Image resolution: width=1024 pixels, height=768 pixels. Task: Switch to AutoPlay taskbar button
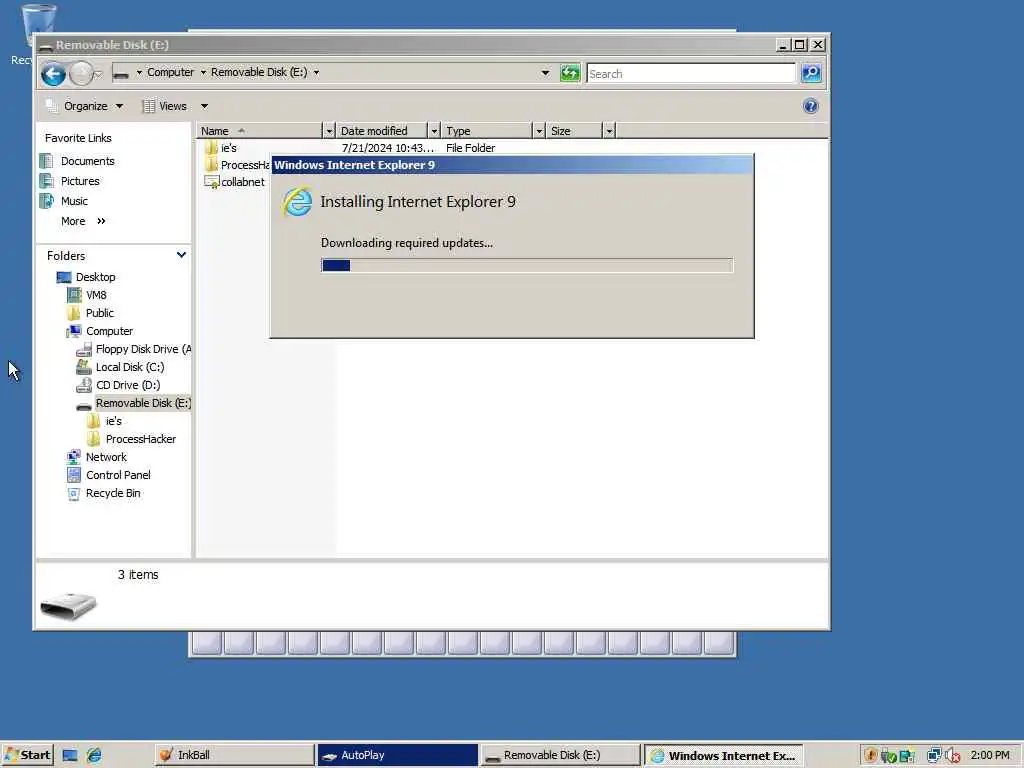coord(398,756)
